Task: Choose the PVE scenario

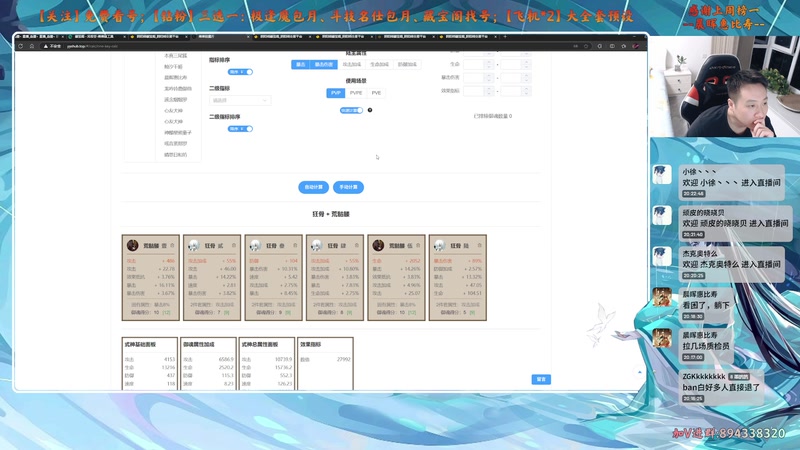Action: 377,93
